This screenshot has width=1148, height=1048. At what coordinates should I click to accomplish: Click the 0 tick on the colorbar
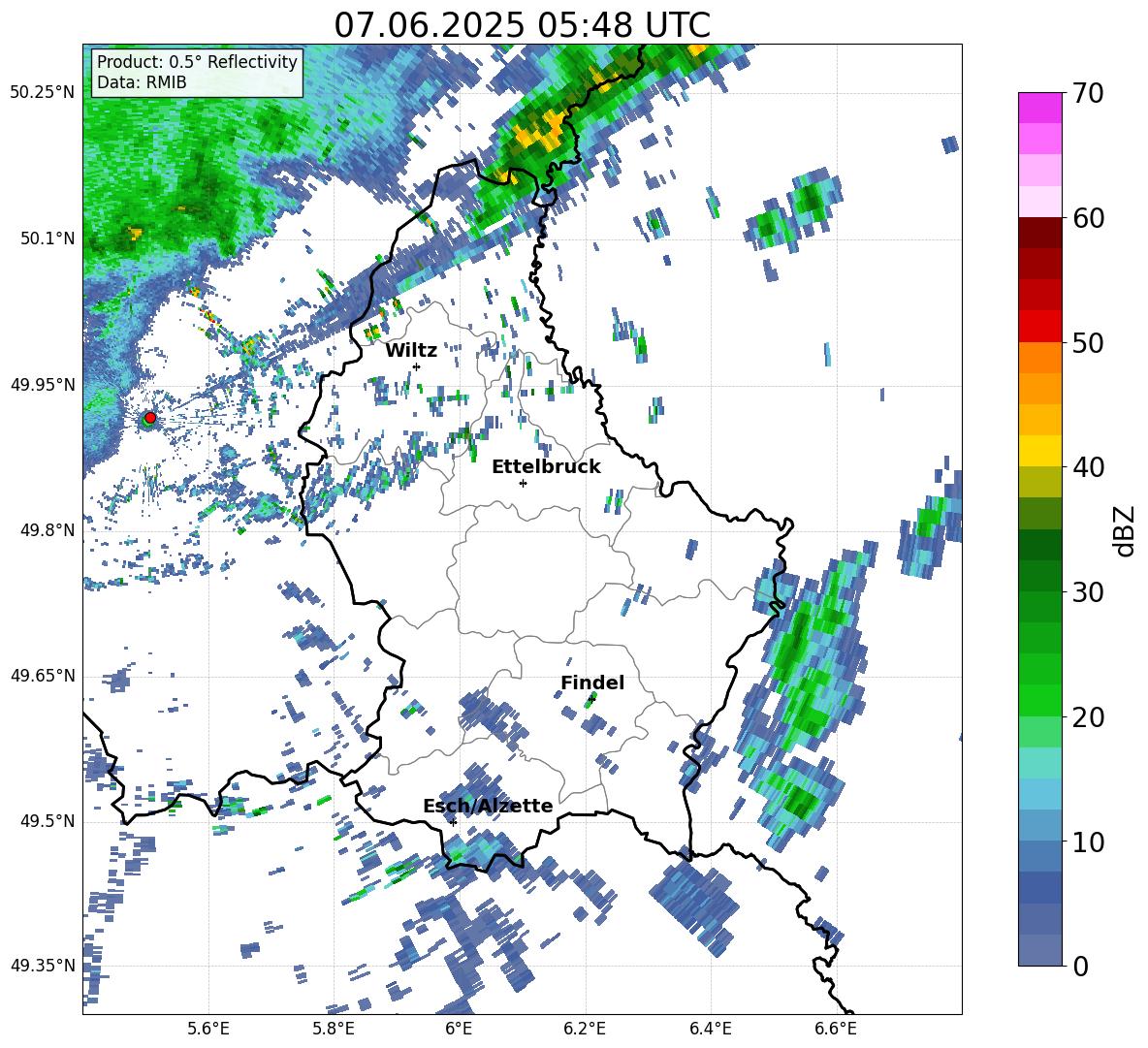tap(1079, 967)
